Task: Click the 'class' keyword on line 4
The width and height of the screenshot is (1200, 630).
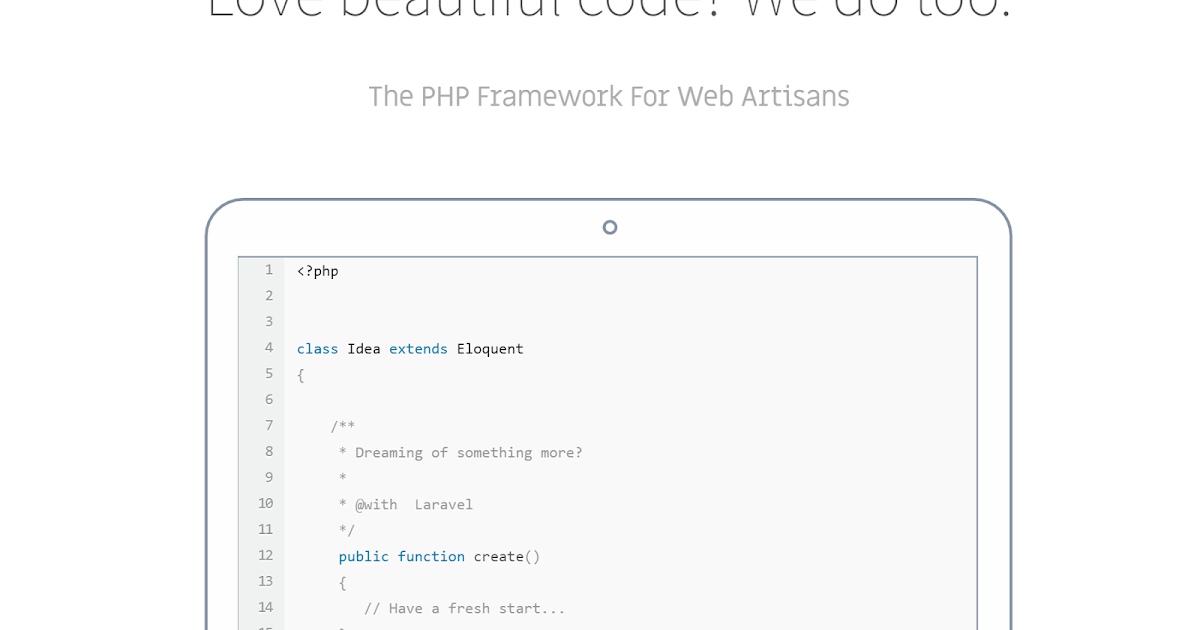Action: point(317,349)
